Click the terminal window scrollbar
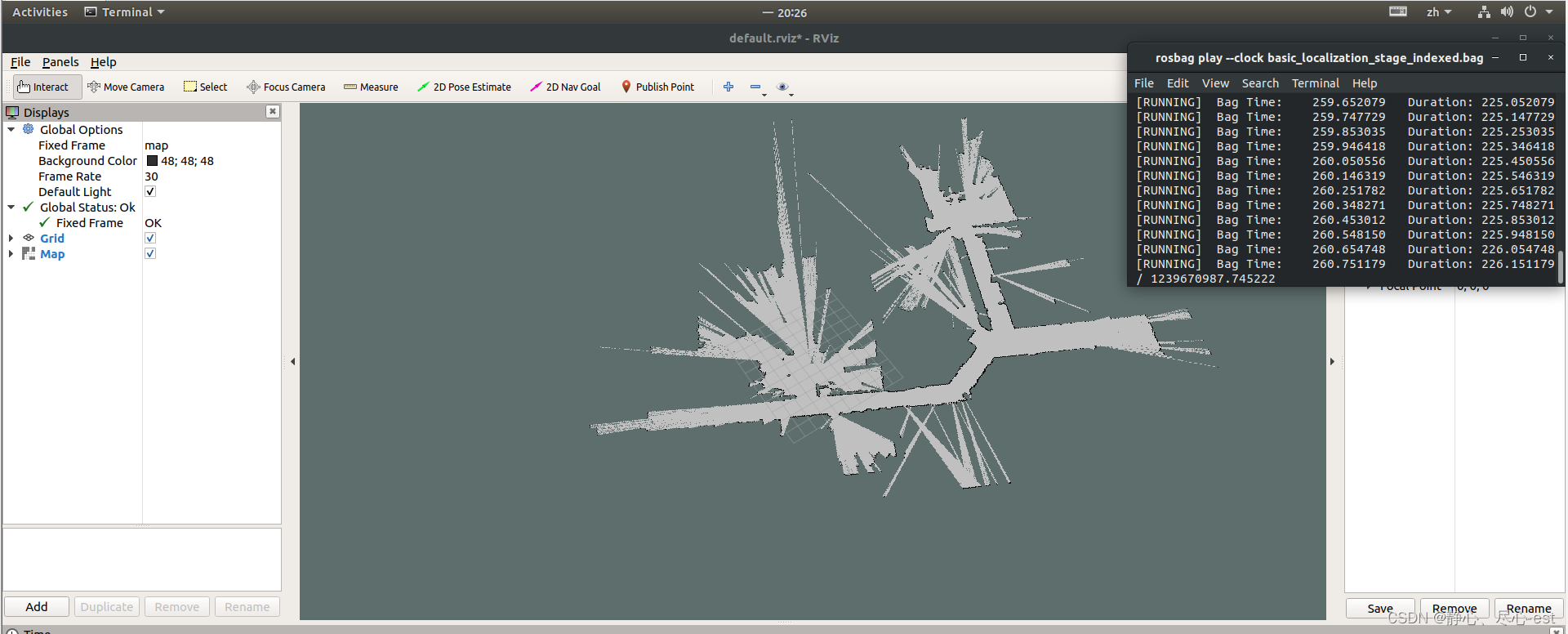 [x=1561, y=267]
